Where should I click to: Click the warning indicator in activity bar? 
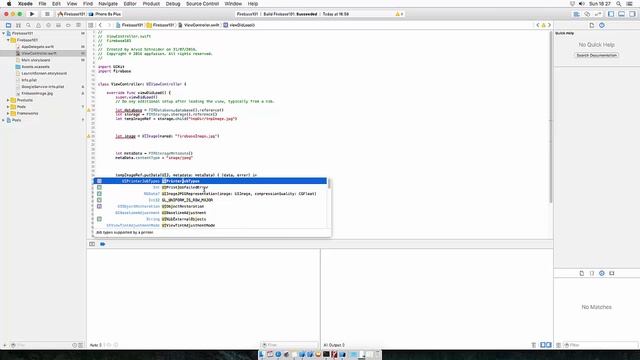(399, 14)
